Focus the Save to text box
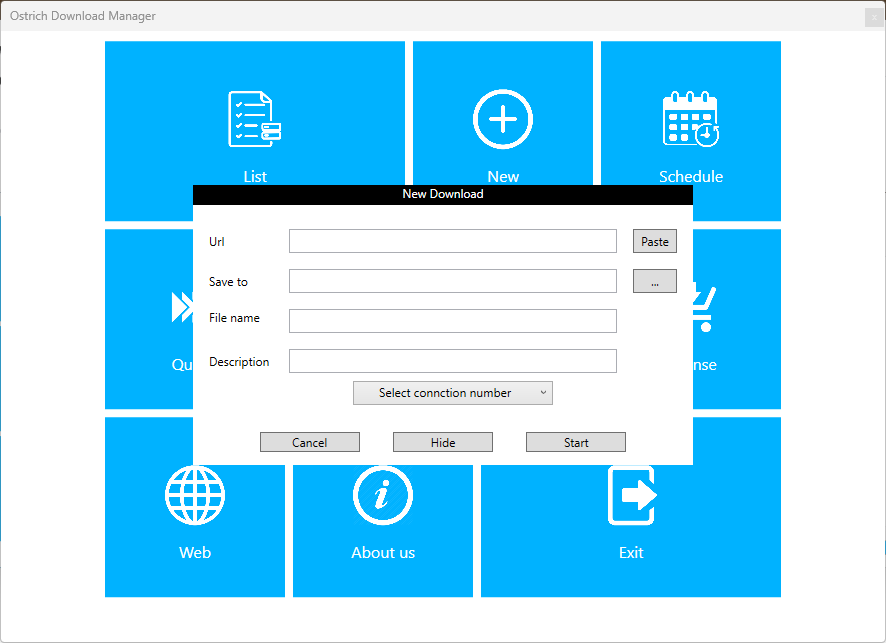 click(x=452, y=281)
